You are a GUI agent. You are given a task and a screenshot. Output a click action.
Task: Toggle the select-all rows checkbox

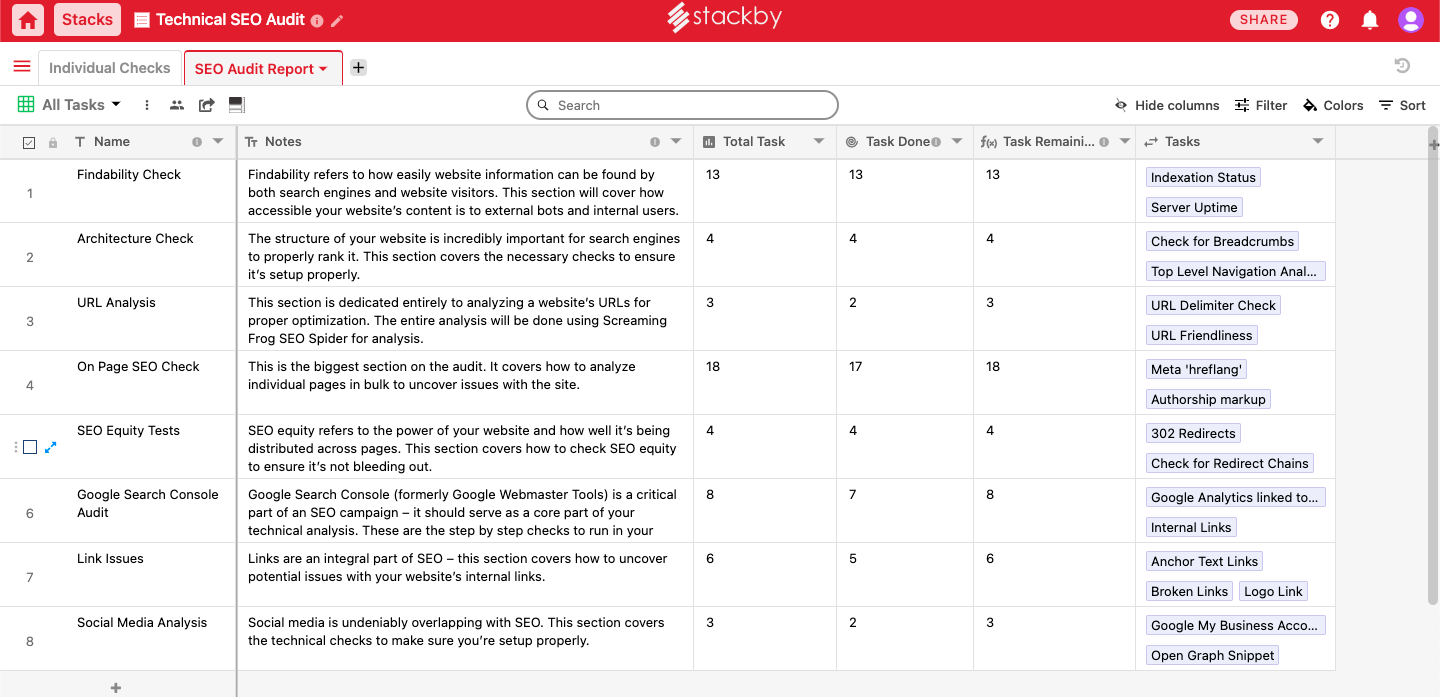tap(29, 143)
